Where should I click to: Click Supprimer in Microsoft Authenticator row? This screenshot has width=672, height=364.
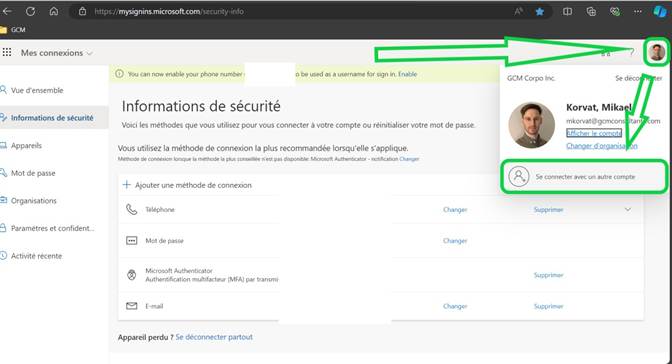tap(548, 275)
